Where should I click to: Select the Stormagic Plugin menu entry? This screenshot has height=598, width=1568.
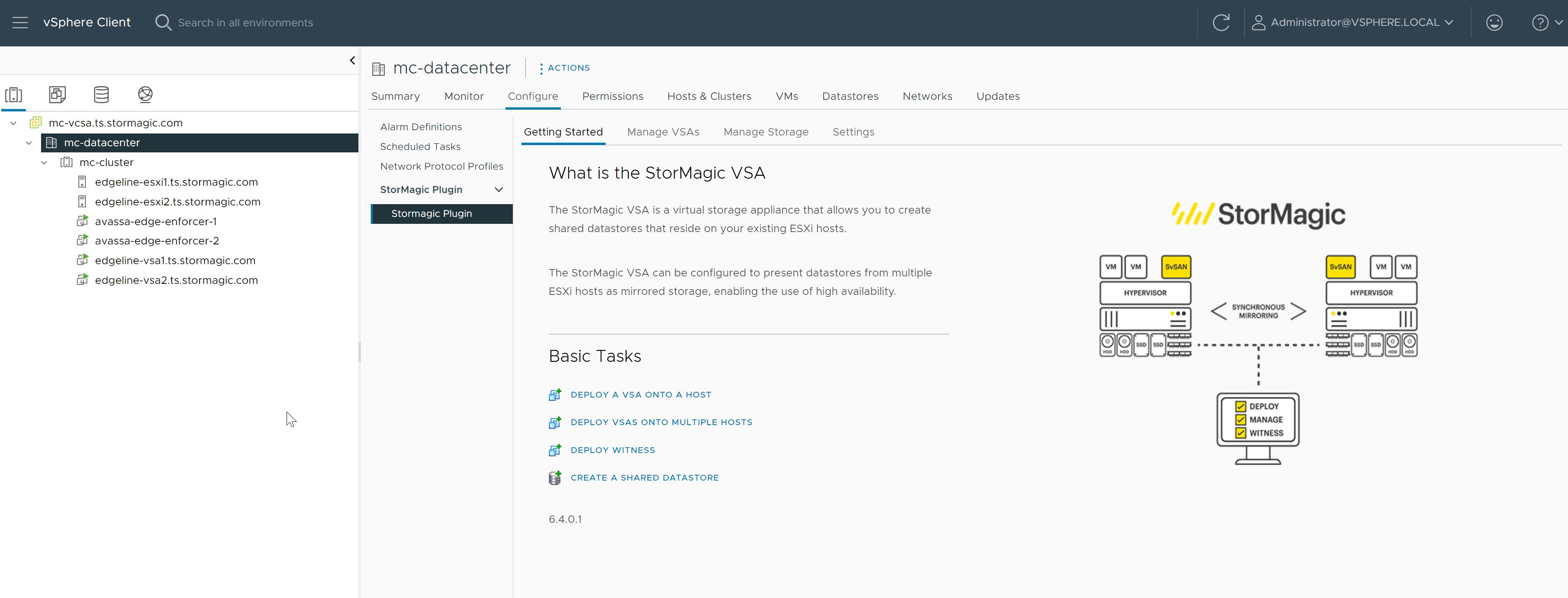click(441, 214)
